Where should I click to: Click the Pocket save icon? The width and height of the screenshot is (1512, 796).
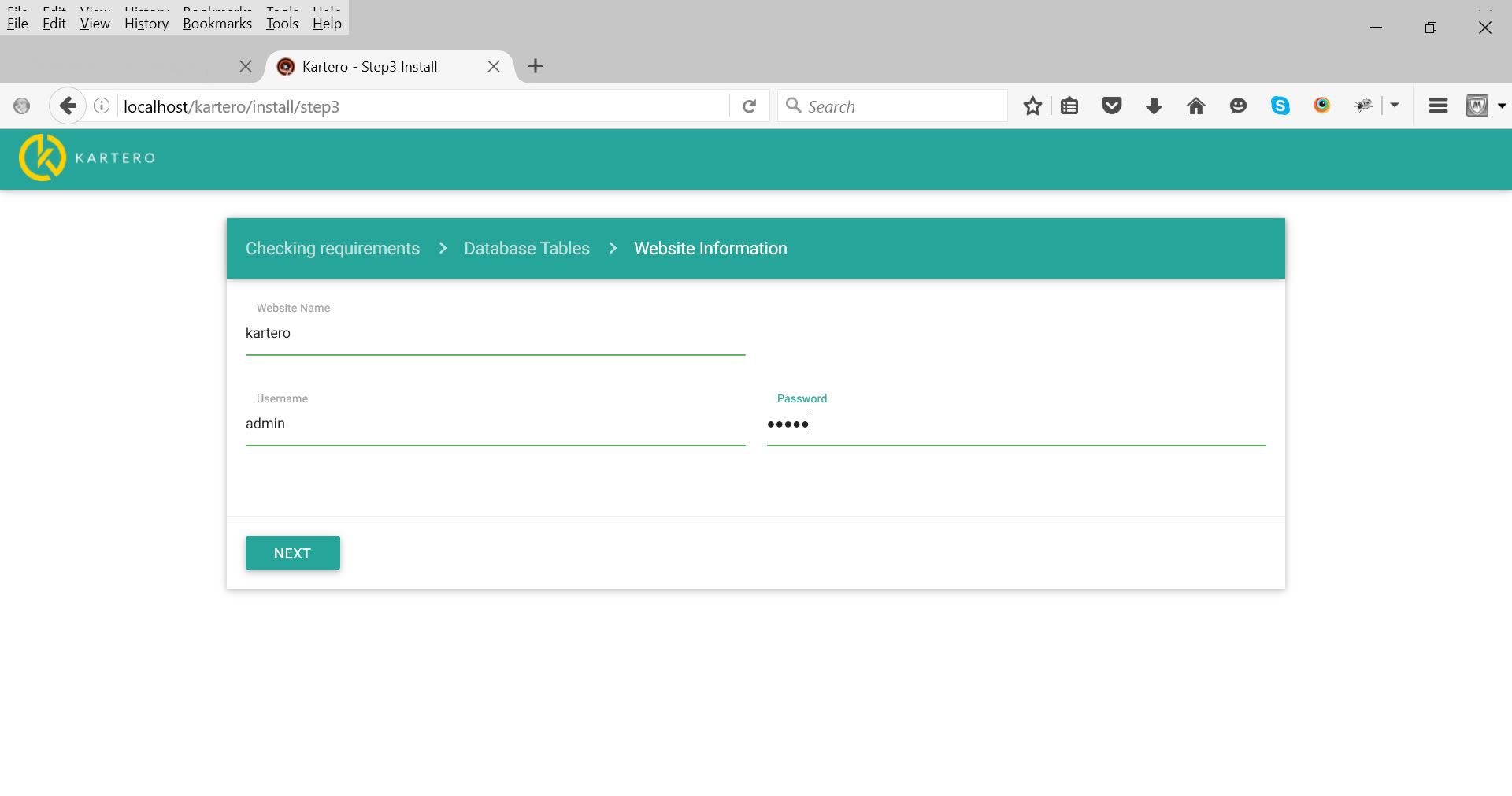1111,106
